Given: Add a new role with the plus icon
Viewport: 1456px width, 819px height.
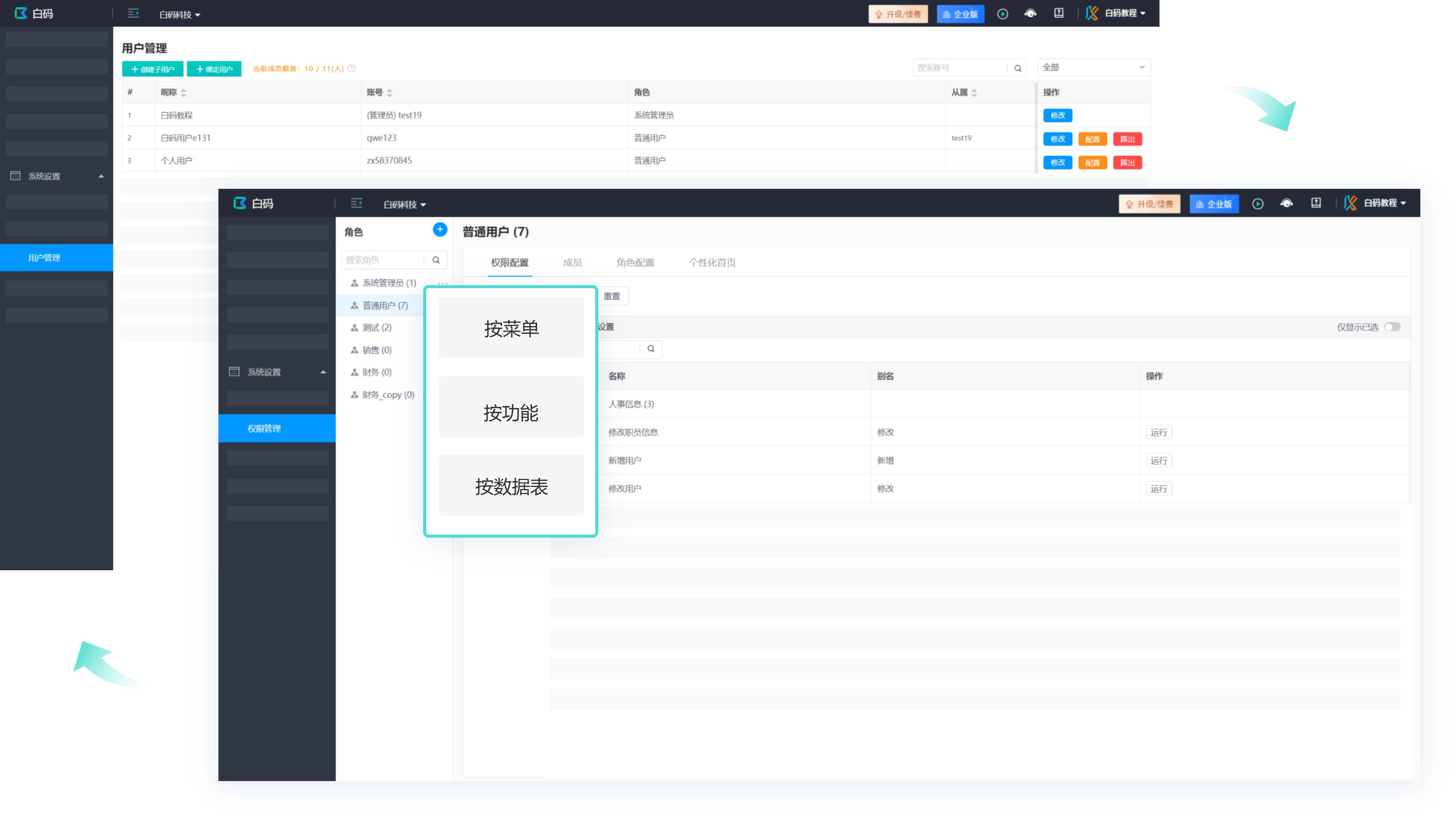Looking at the screenshot, I should pyautogui.click(x=440, y=229).
